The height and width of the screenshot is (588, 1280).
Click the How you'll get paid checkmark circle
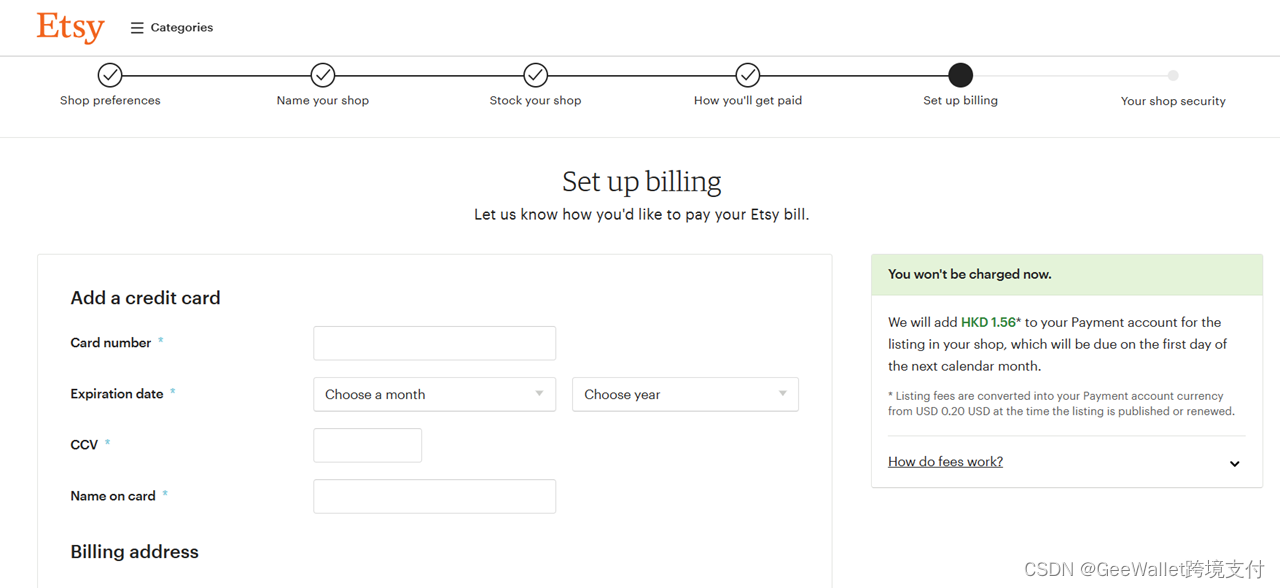(748, 75)
